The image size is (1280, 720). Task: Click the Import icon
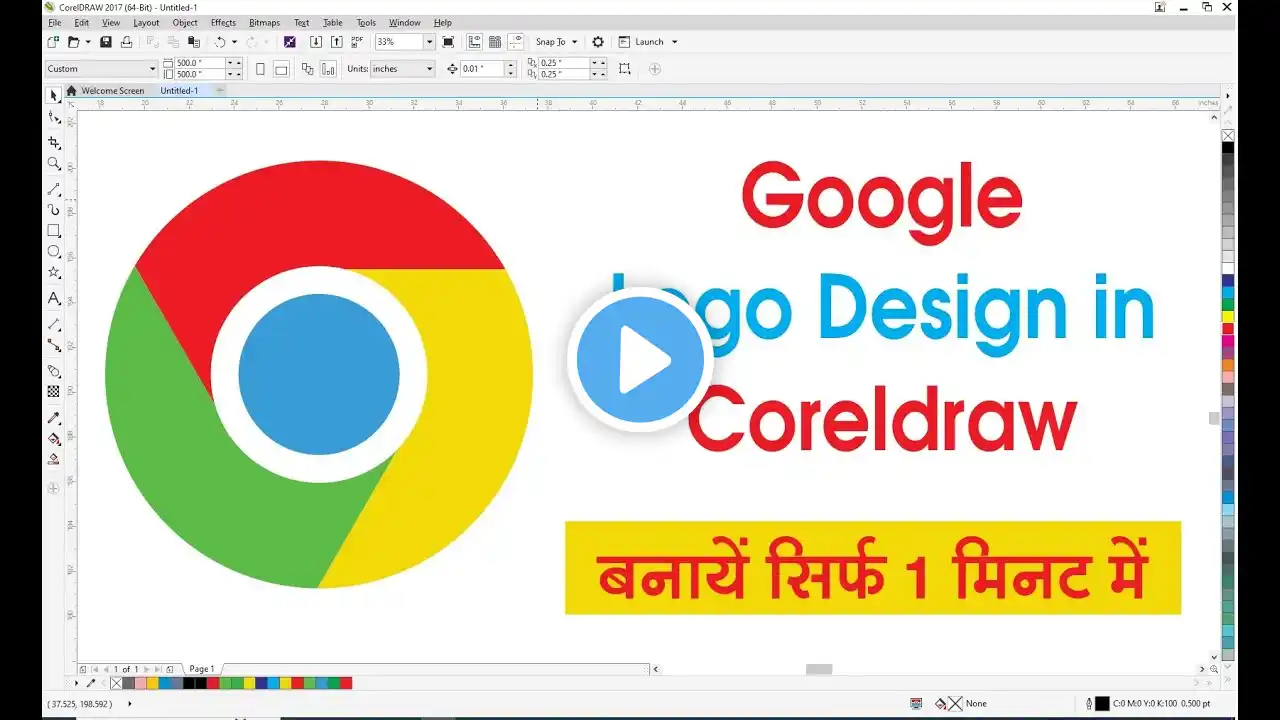(x=316, y=42)
